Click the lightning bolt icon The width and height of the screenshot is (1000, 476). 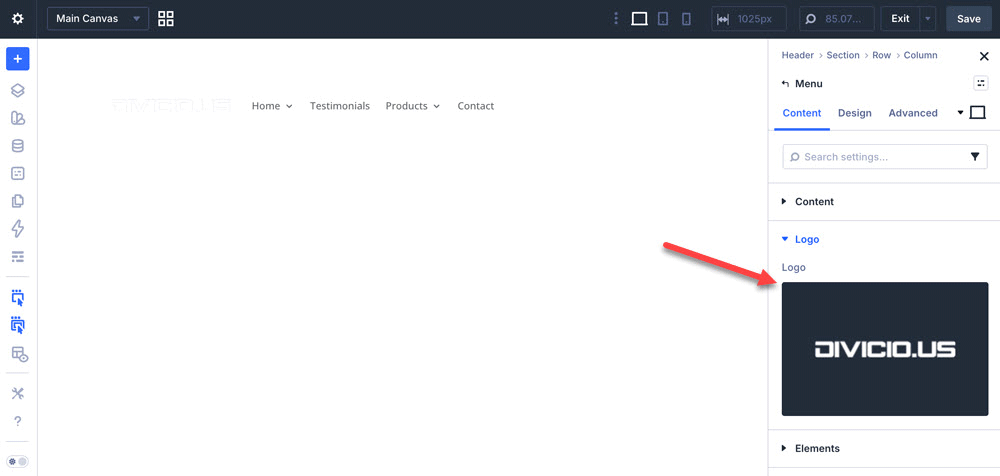coord(18,228)
